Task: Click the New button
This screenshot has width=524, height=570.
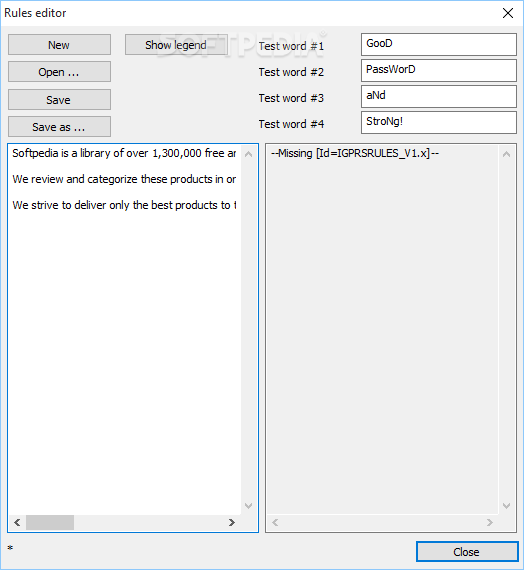Action: (x=59, y=45)
